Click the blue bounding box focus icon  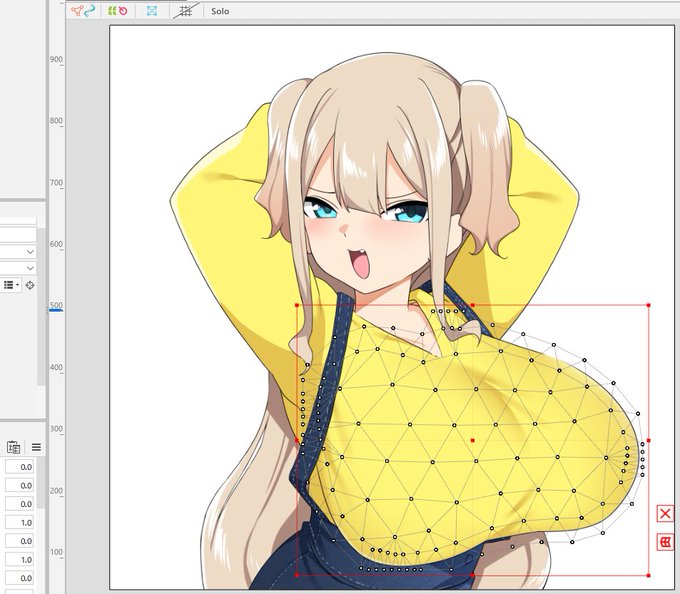(x=152, y=11)
